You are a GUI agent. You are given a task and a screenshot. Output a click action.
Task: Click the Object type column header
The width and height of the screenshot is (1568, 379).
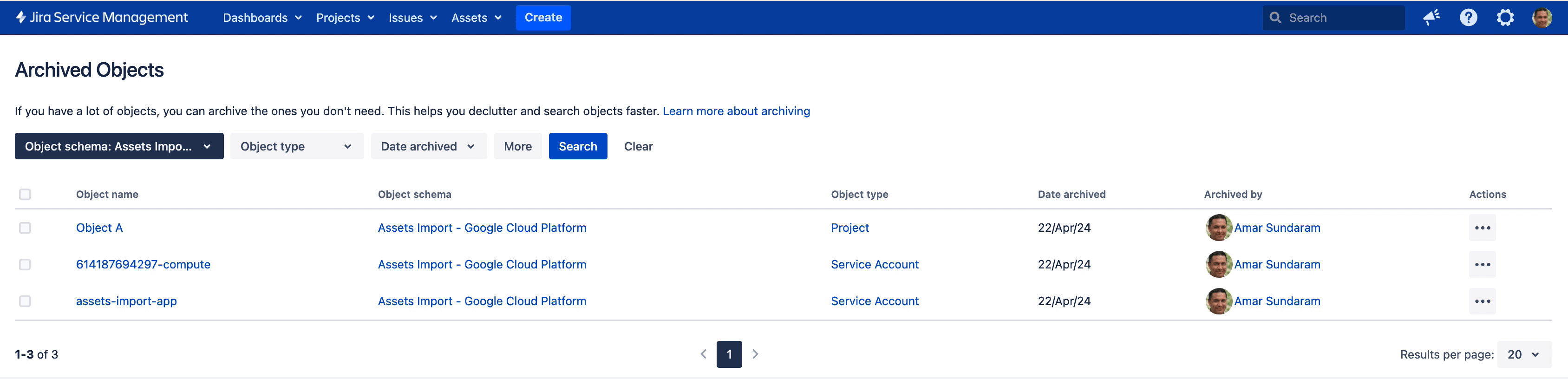tap(860, 195)
